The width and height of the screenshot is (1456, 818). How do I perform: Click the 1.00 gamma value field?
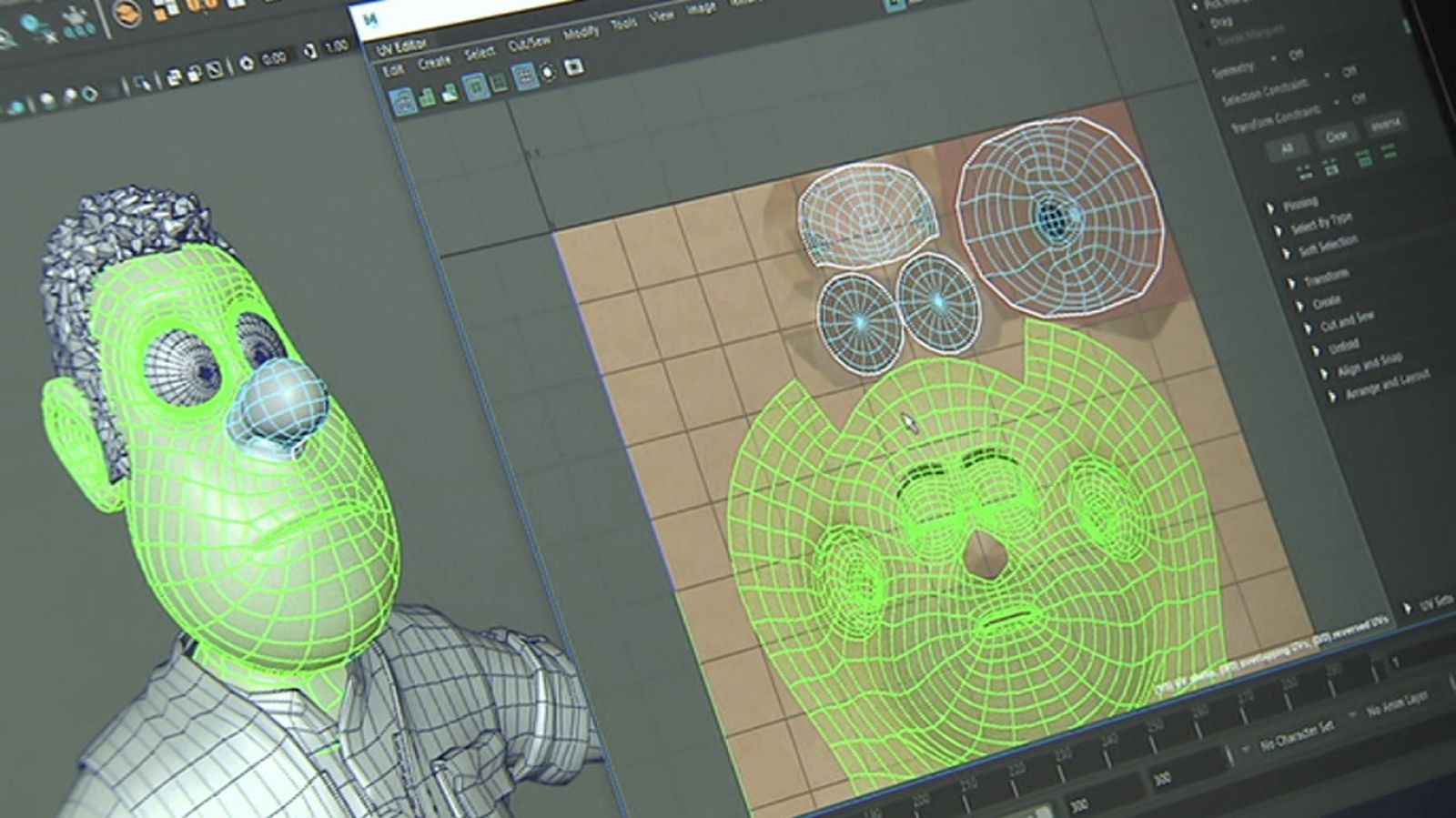click(x=337, y=45)
